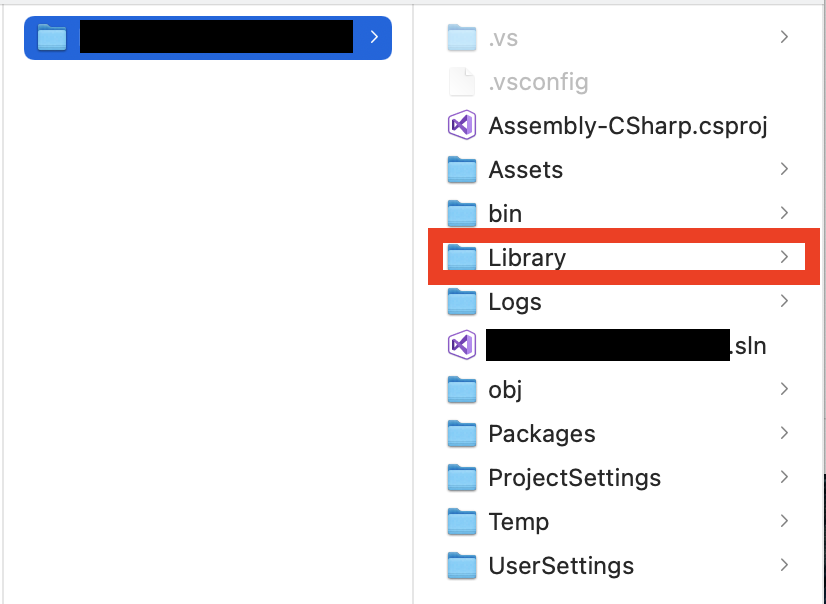Viewport: 826px width, 604px height.
Task: Select the UserSettings folder name
Action: point(561,566)
